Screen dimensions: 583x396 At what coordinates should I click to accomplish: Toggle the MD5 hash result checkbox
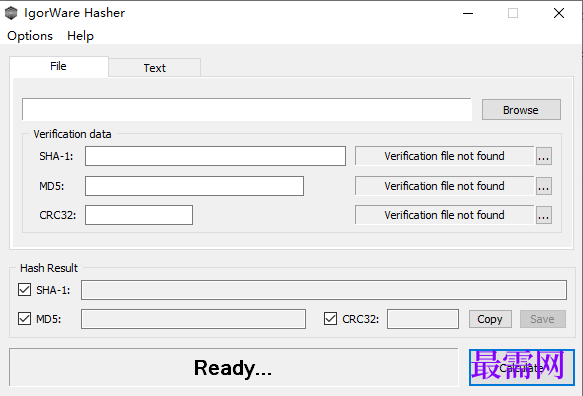[x=25, y=319]
